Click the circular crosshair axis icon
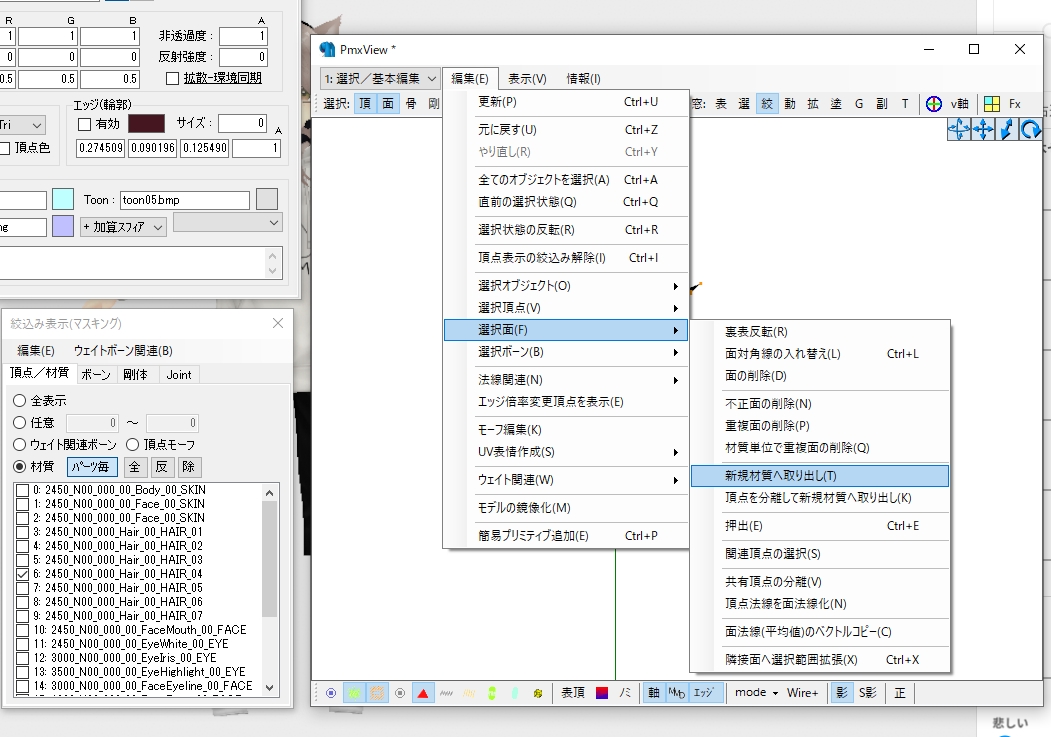The image size is (1051, 737). pyautogui.click(x=934, y=104)
